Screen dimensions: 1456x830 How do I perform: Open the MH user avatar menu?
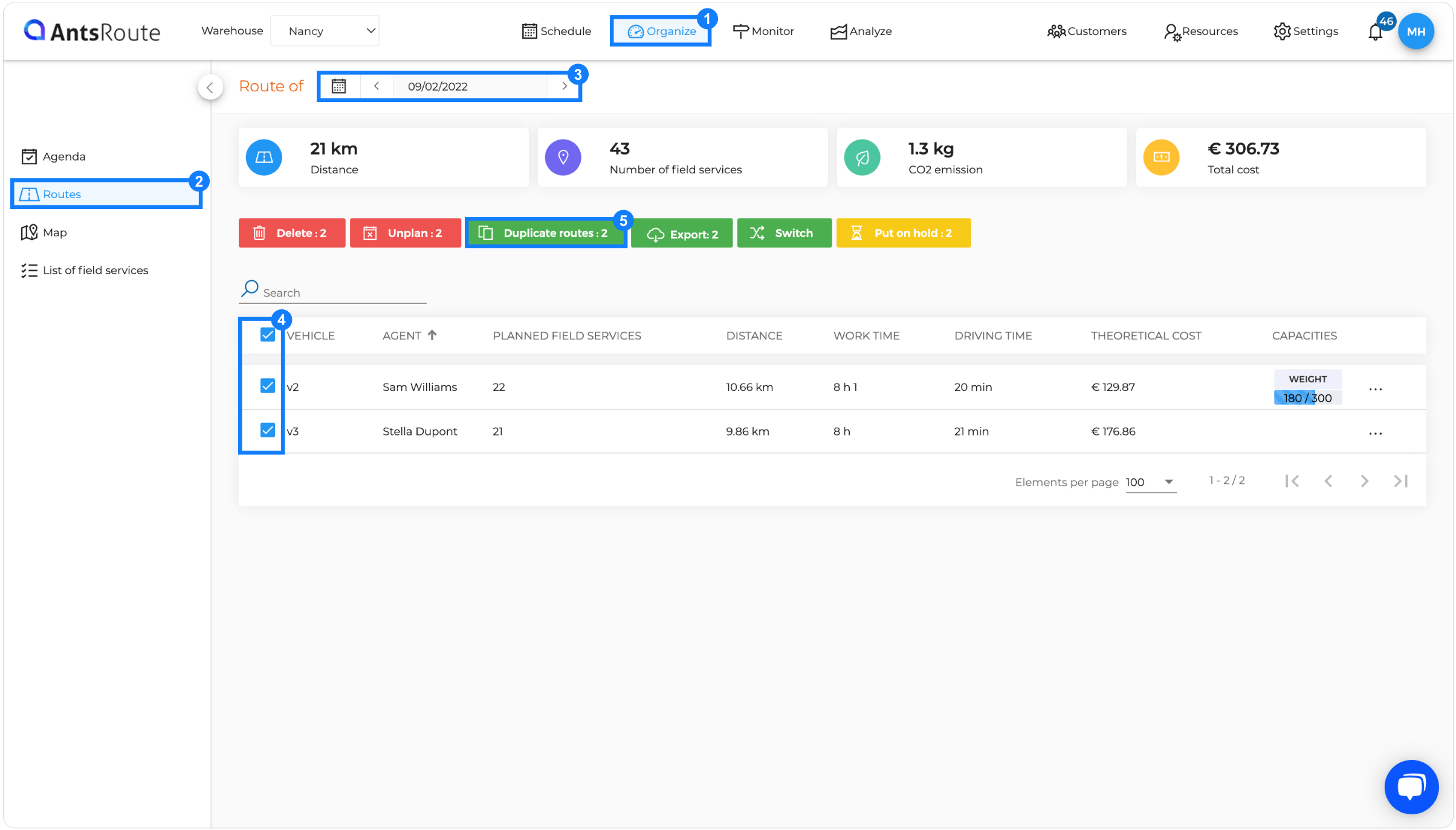pyautogui.click(x=1416, y=31)
